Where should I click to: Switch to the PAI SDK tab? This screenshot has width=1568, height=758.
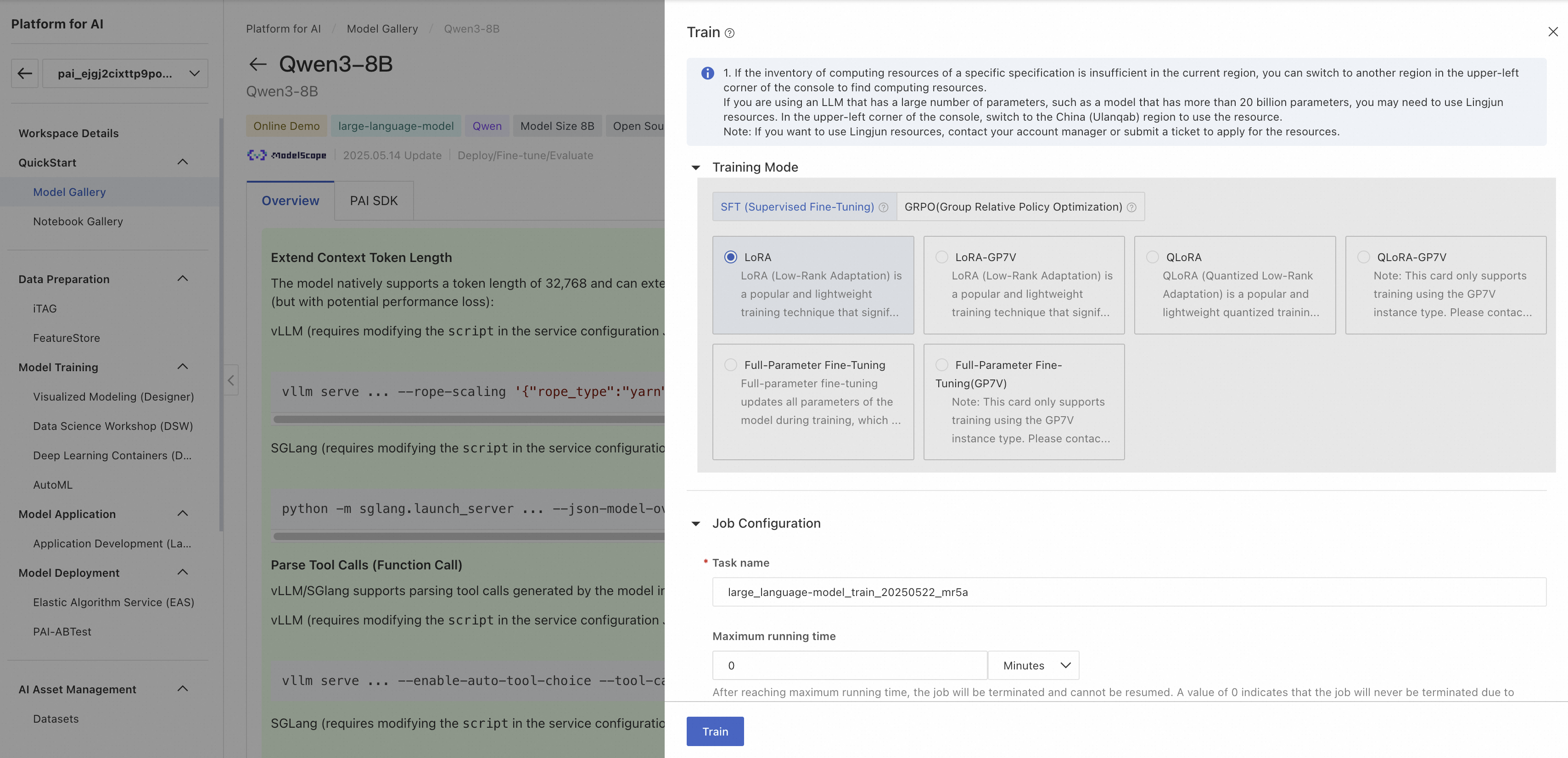click(x=373, y=200)
